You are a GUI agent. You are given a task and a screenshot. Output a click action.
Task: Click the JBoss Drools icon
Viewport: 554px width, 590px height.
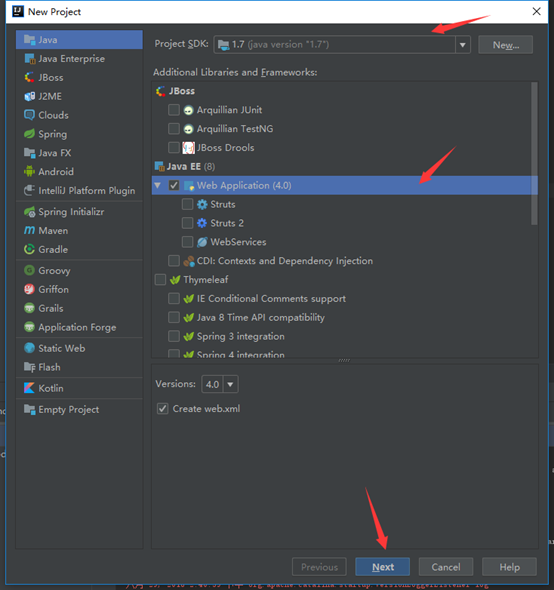click(189, 148)
